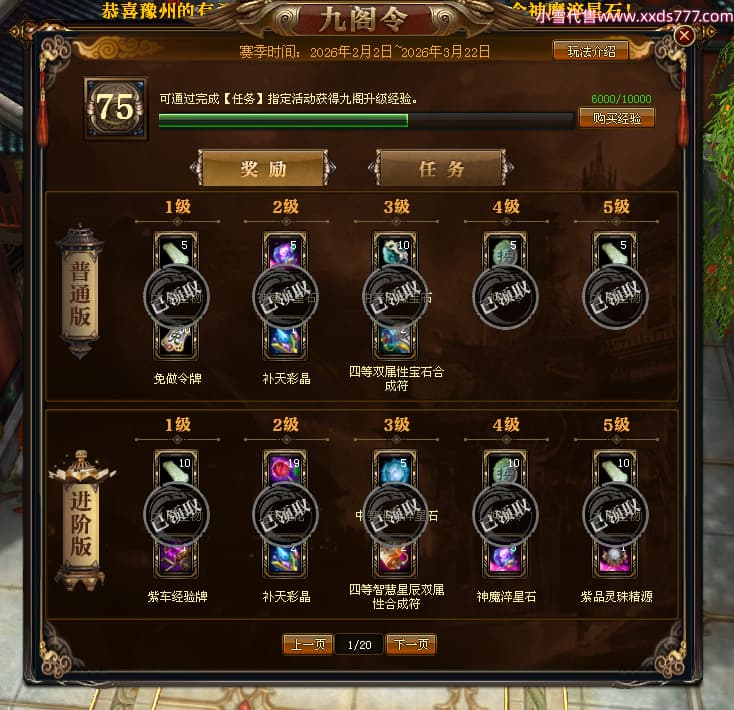
Task: Click the 玩法介绍 button
Action: 591,51
